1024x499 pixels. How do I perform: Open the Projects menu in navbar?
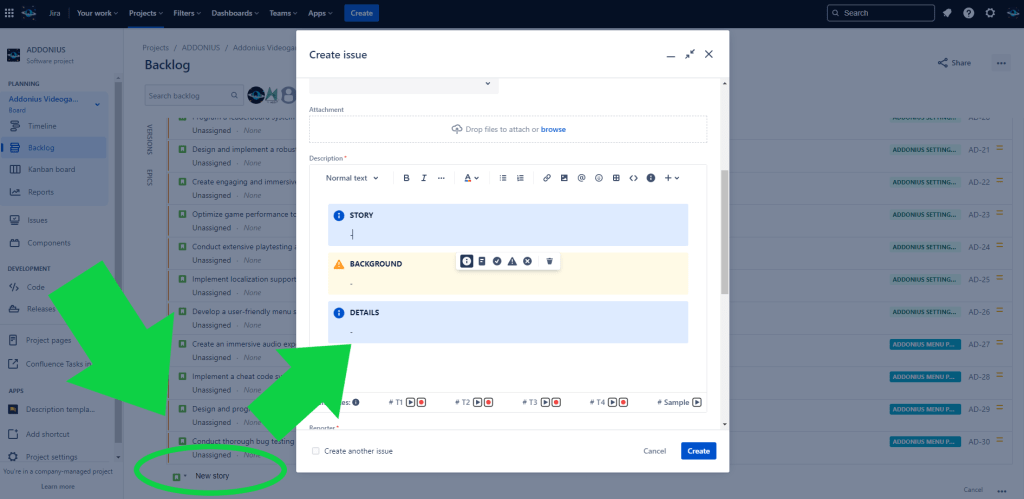(x=148, y=13)
